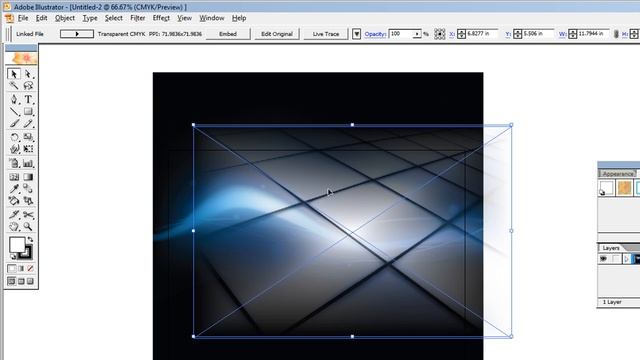Switch to Full Screen with Menu Bar
Screen dimensions: 640x360
point(21,281)
